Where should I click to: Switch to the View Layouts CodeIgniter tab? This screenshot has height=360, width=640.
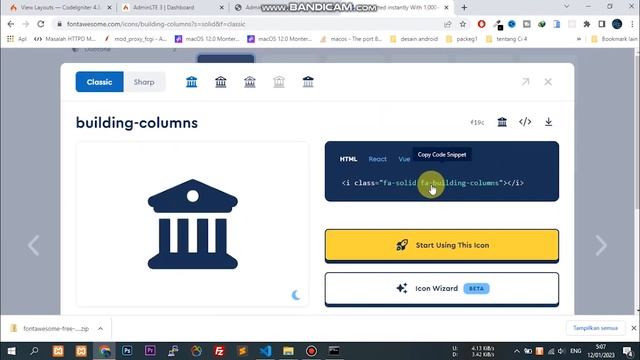point(60,7)
